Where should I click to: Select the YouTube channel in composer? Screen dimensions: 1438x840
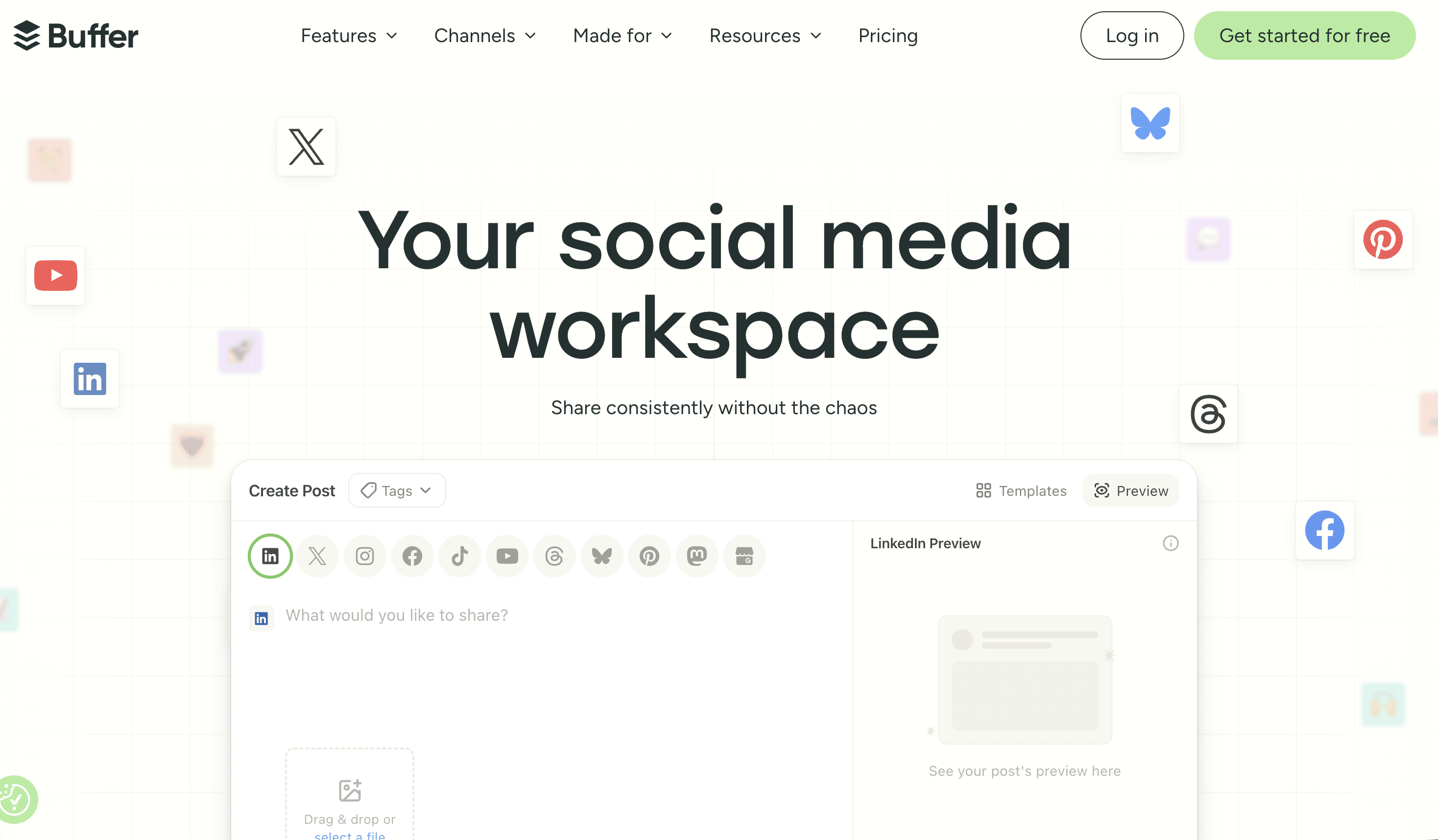click(x=507, y=556)
